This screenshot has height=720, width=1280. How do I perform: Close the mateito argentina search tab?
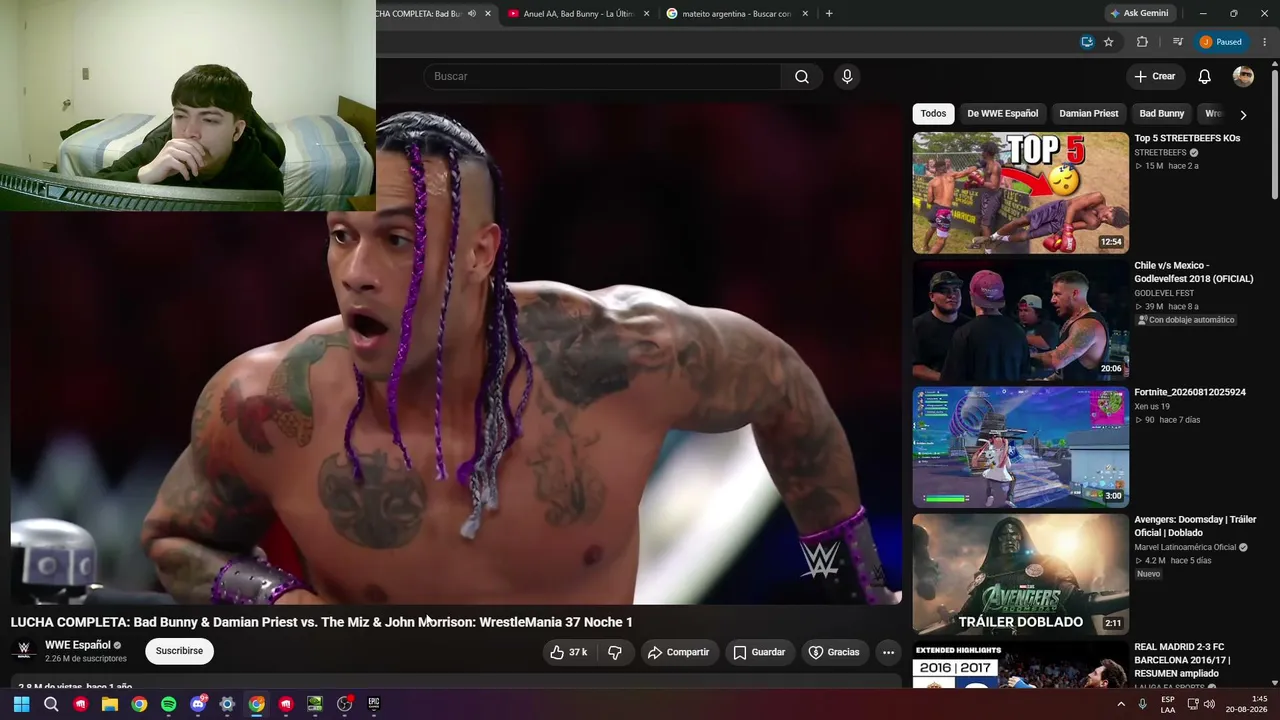click(x=805, y=13)
